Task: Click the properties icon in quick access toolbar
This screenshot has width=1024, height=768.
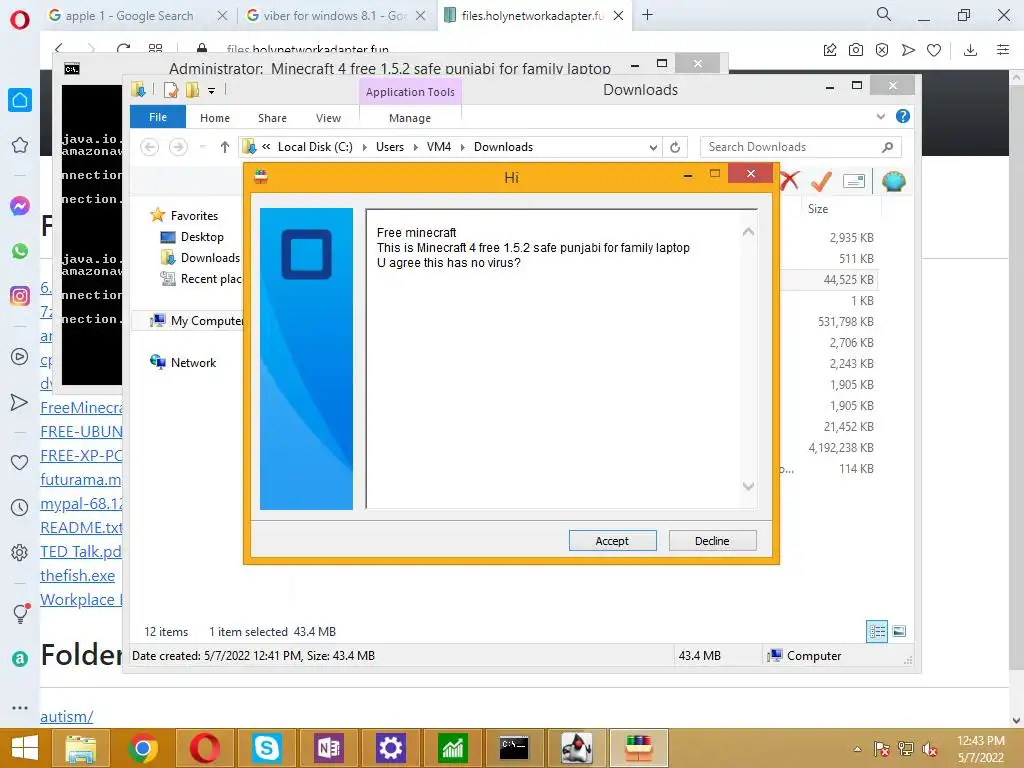Action: tap(171, 90)
